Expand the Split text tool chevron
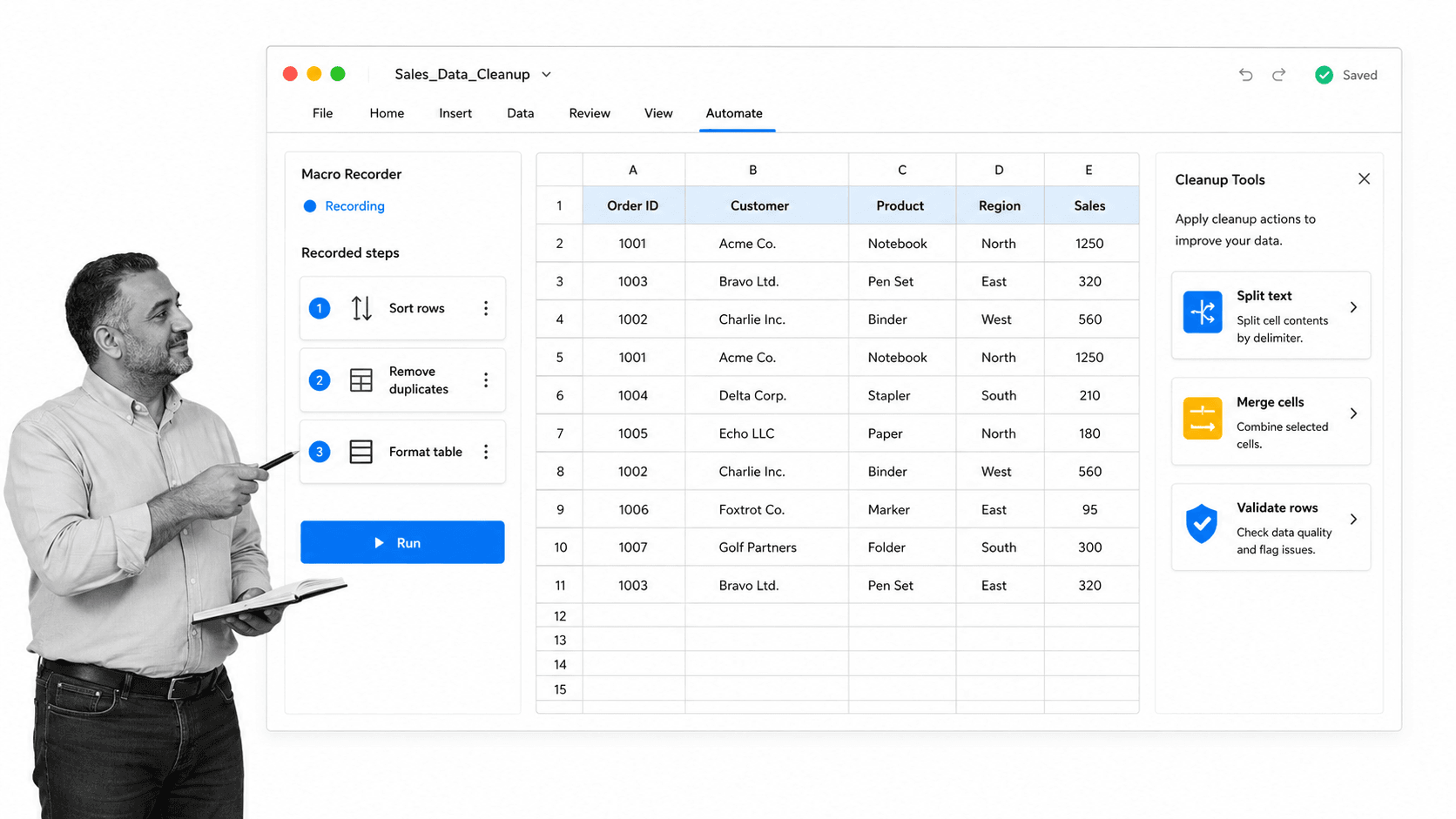This screenshot has width=1456, height=819. point(1353,307)
